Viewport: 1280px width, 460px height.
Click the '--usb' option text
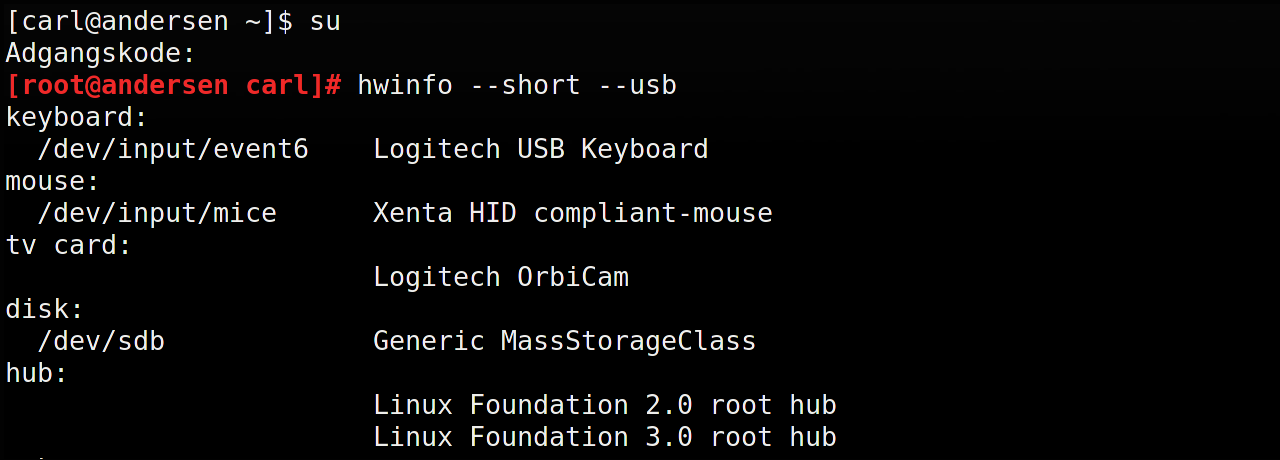[637, 85]
